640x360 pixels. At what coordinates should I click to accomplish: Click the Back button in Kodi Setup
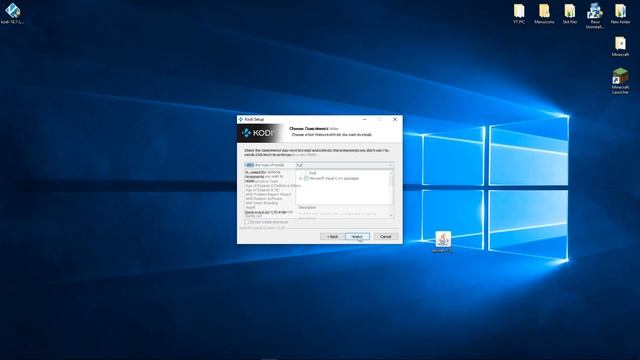click(333, 237)
